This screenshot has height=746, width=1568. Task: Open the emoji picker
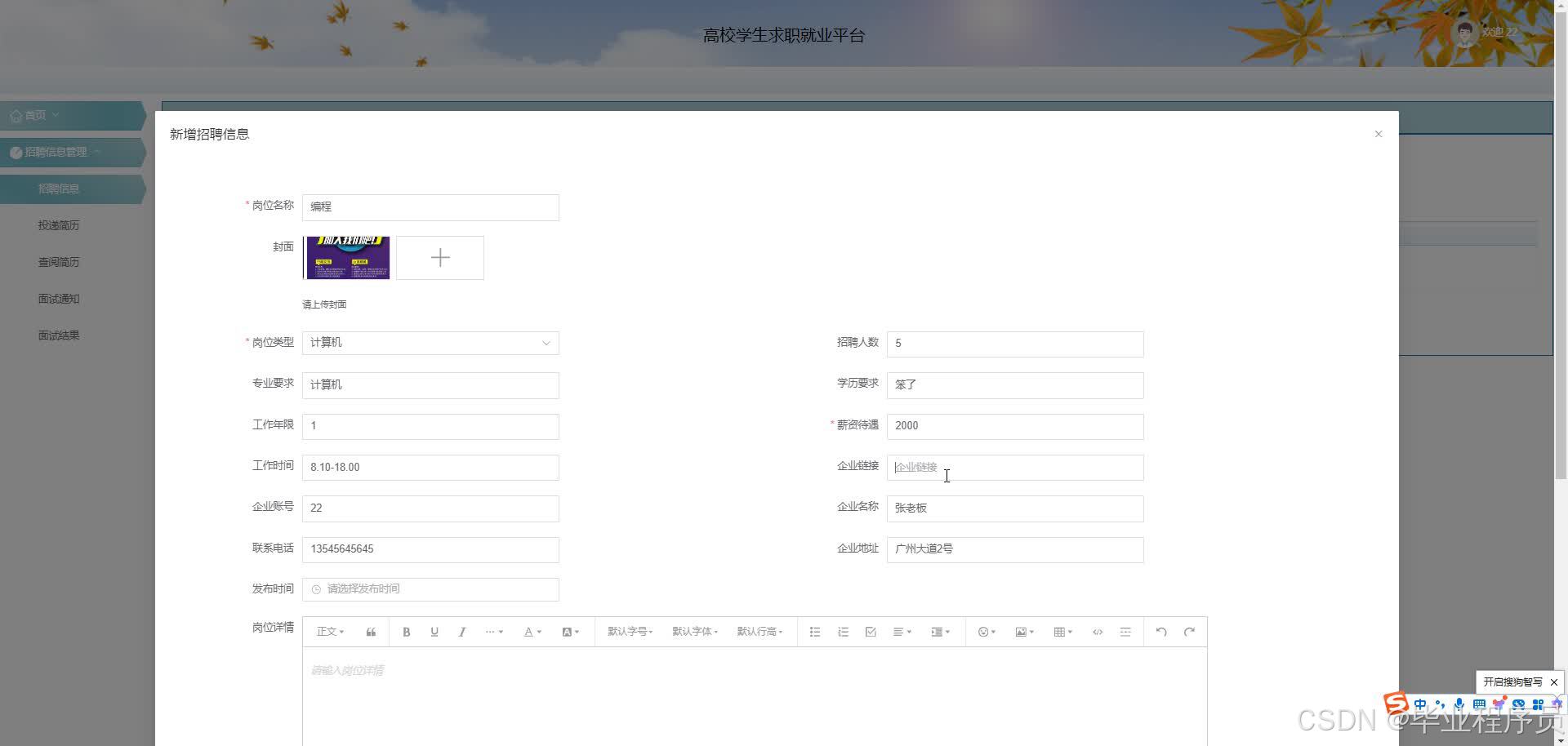tap(987, 632)
